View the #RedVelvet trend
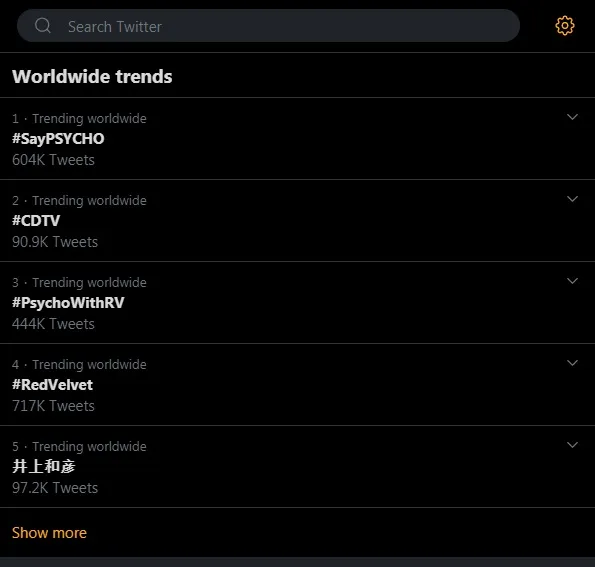Image resolution: width=595 pixels, height=567 pixels. pos(52,385)
